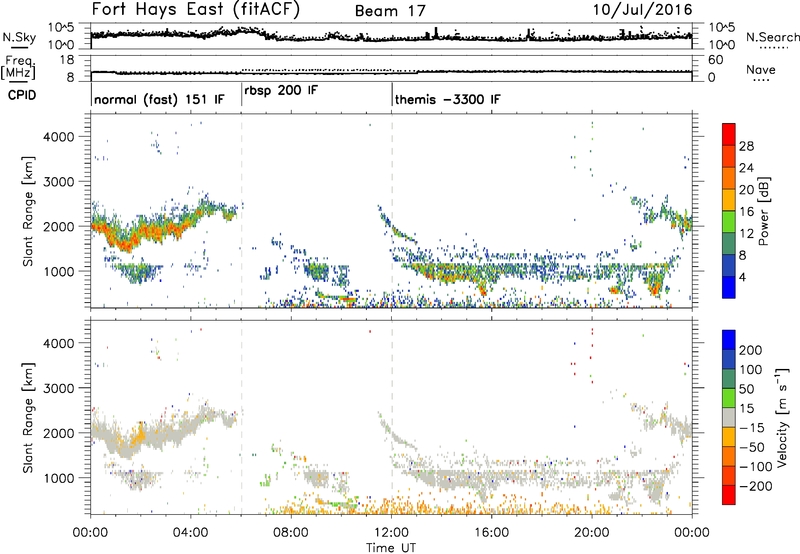The height and width of the screenshot is (554, 800).
Task: Click the '20:00' time tick label
Action: [592, 533]
